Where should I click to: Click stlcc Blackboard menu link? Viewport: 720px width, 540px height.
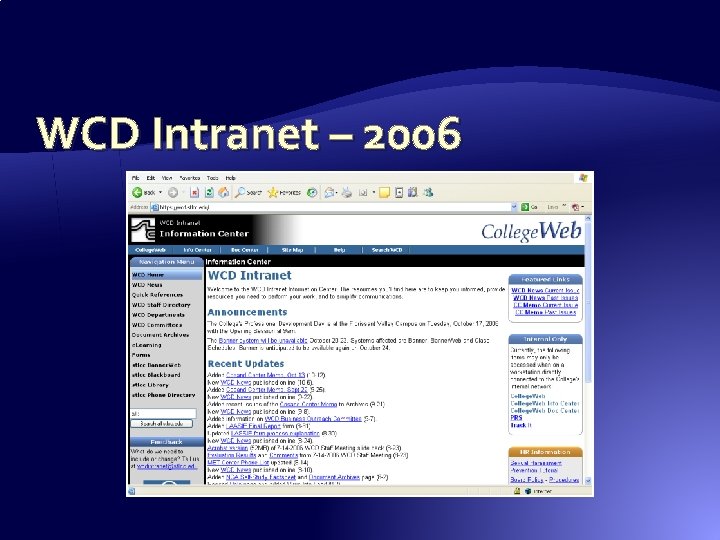point(156,375)
